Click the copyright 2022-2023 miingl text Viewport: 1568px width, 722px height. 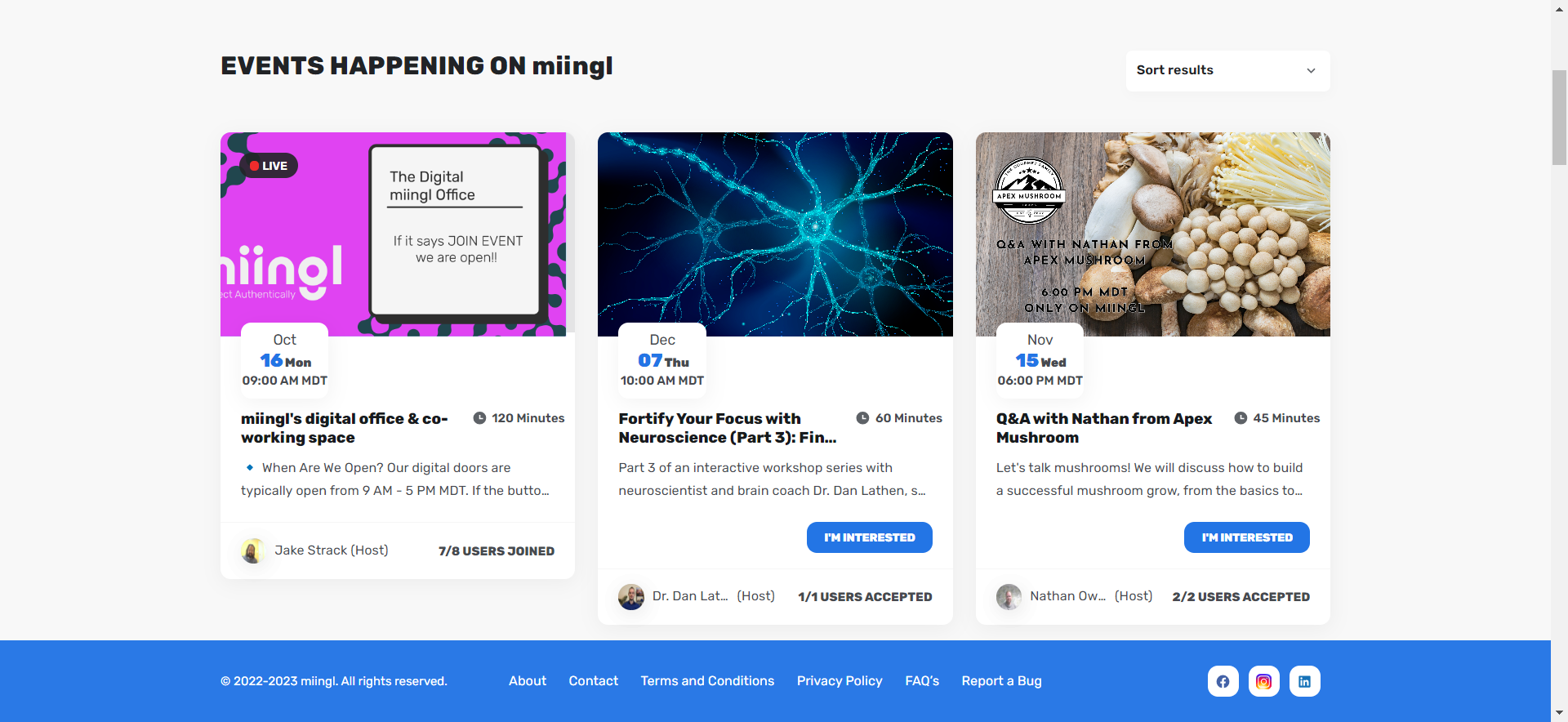334,681
